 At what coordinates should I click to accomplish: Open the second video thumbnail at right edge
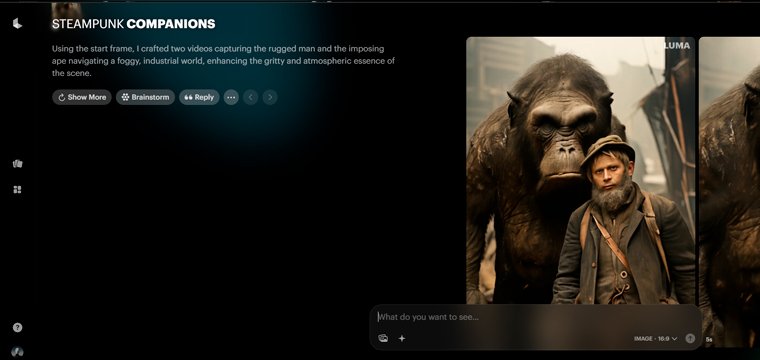[x=729, y=192]
